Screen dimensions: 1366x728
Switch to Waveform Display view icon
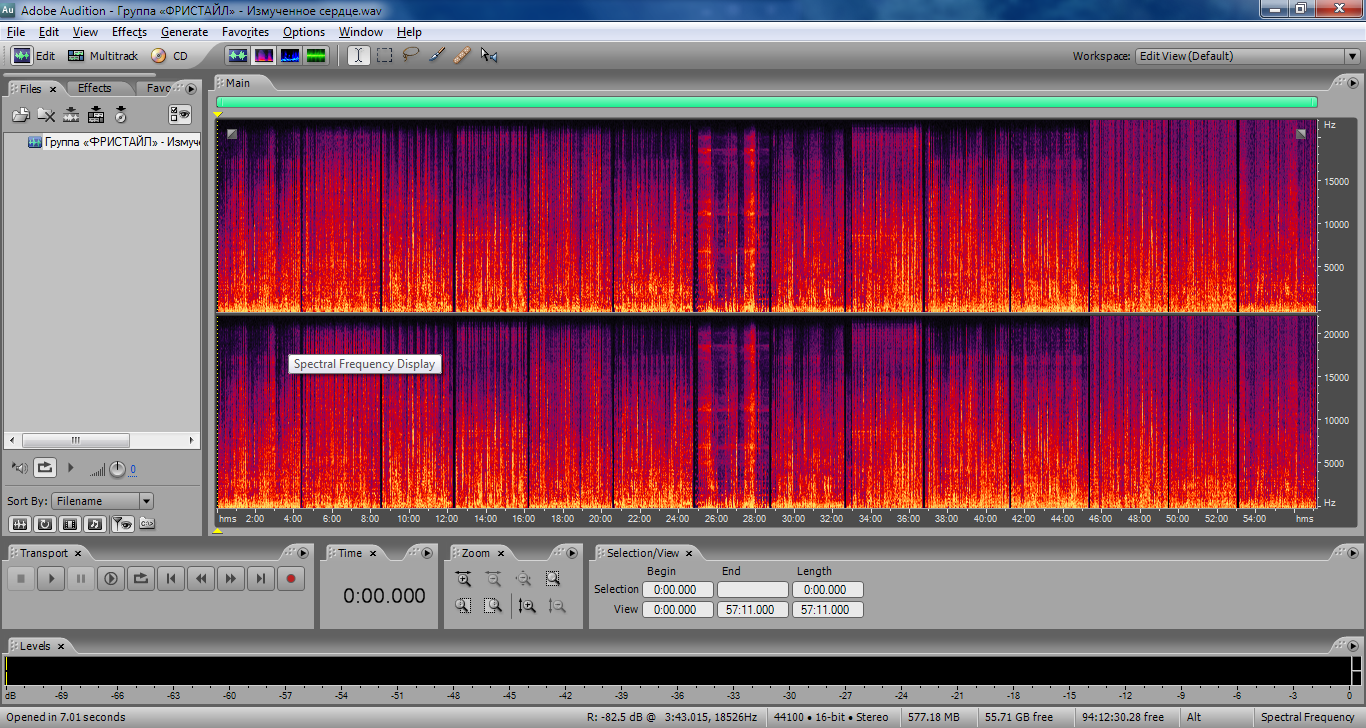(237, 56)
